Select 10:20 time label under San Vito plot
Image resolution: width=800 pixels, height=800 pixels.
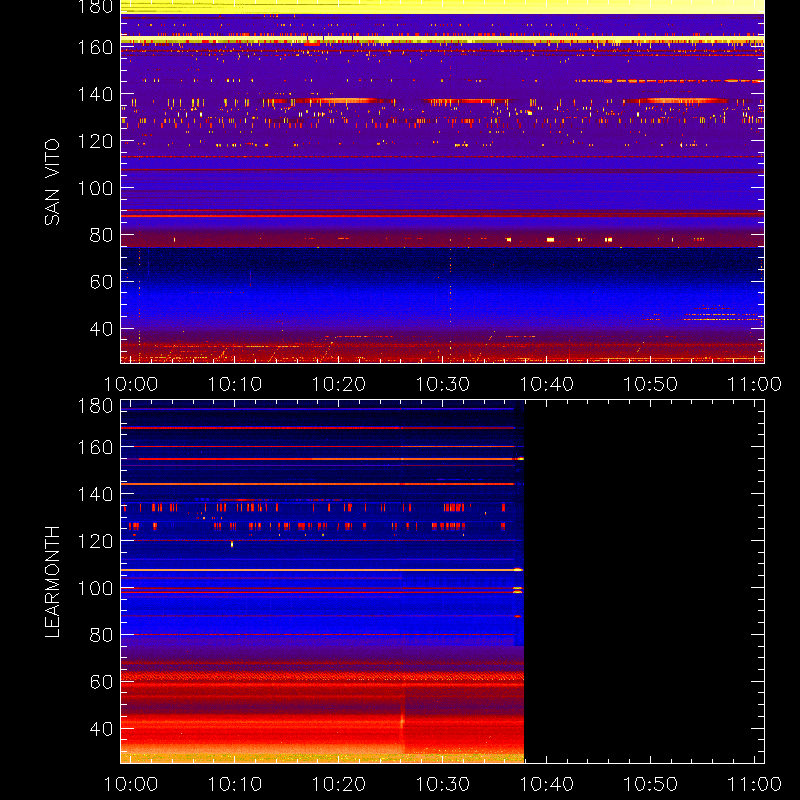pos(339,384)
